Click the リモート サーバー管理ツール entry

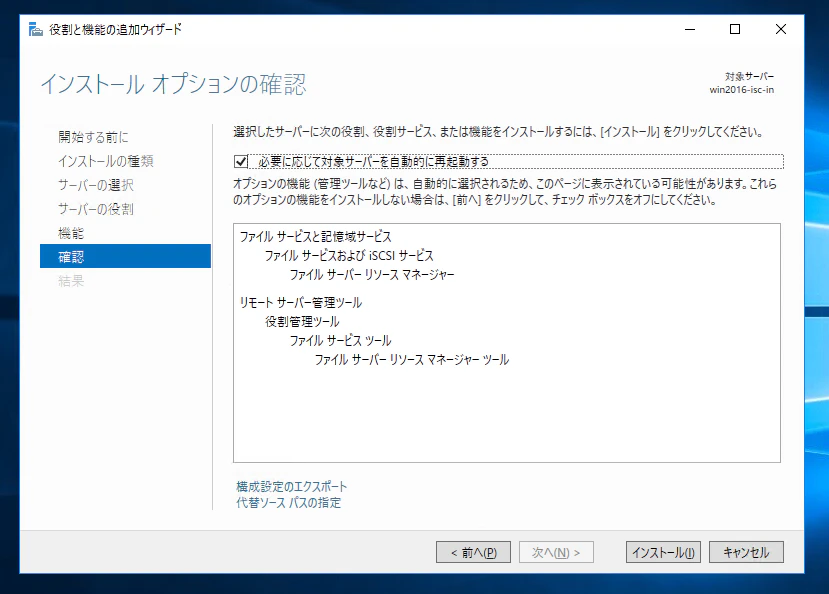pyautogui.click(x=301, y=303)
